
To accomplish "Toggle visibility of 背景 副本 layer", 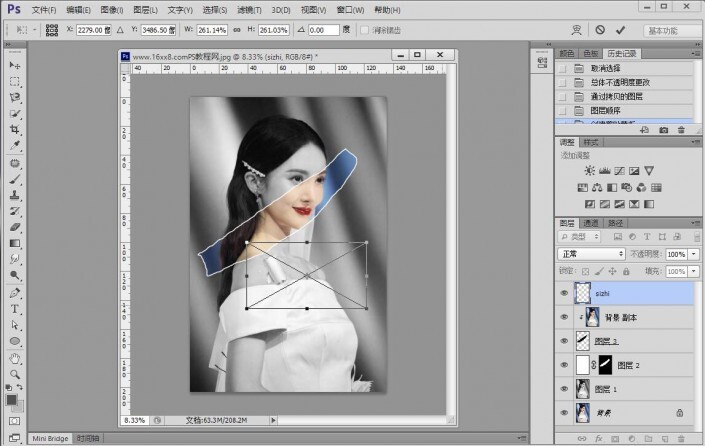I will tap(564, 318).
